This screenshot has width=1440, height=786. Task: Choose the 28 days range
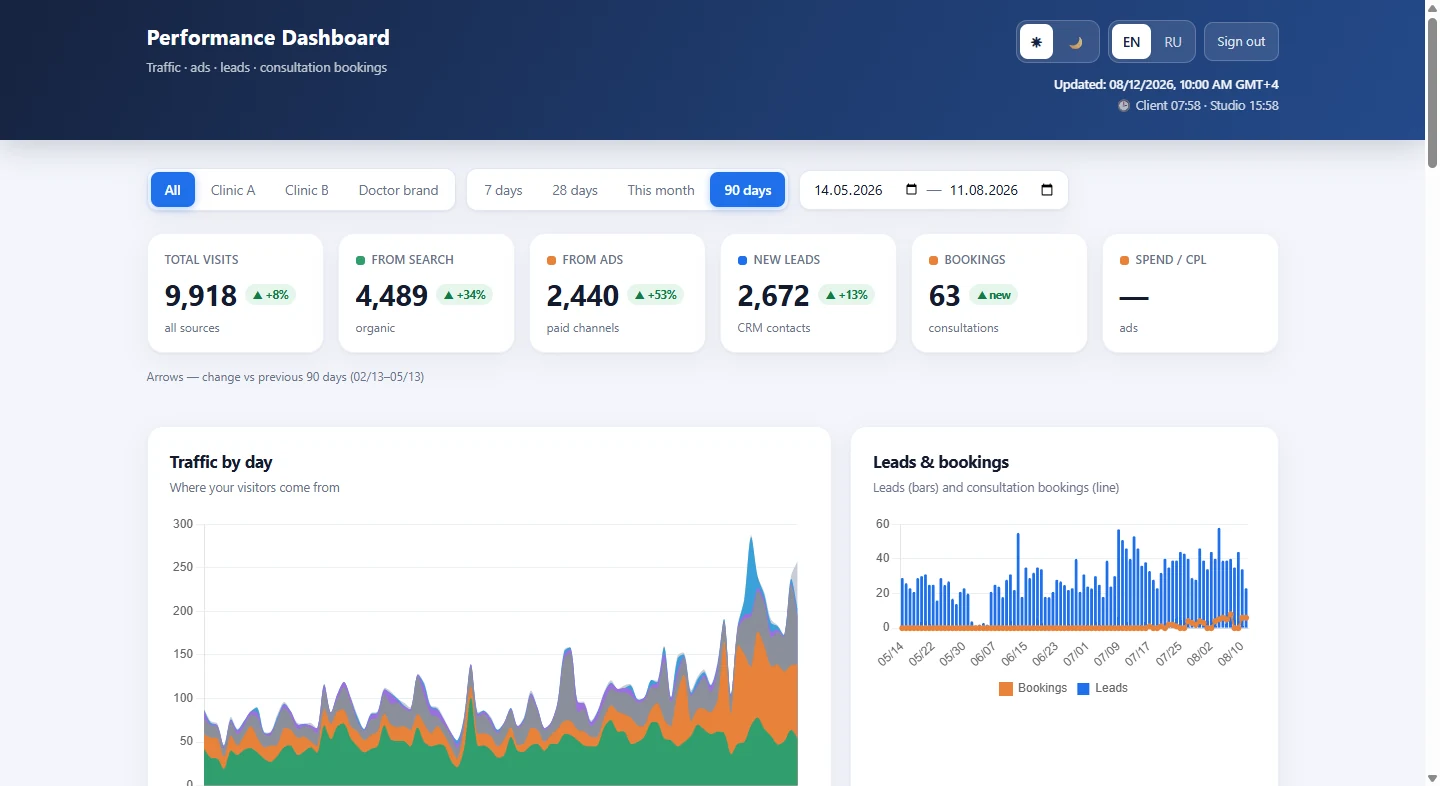pos(575,190)
